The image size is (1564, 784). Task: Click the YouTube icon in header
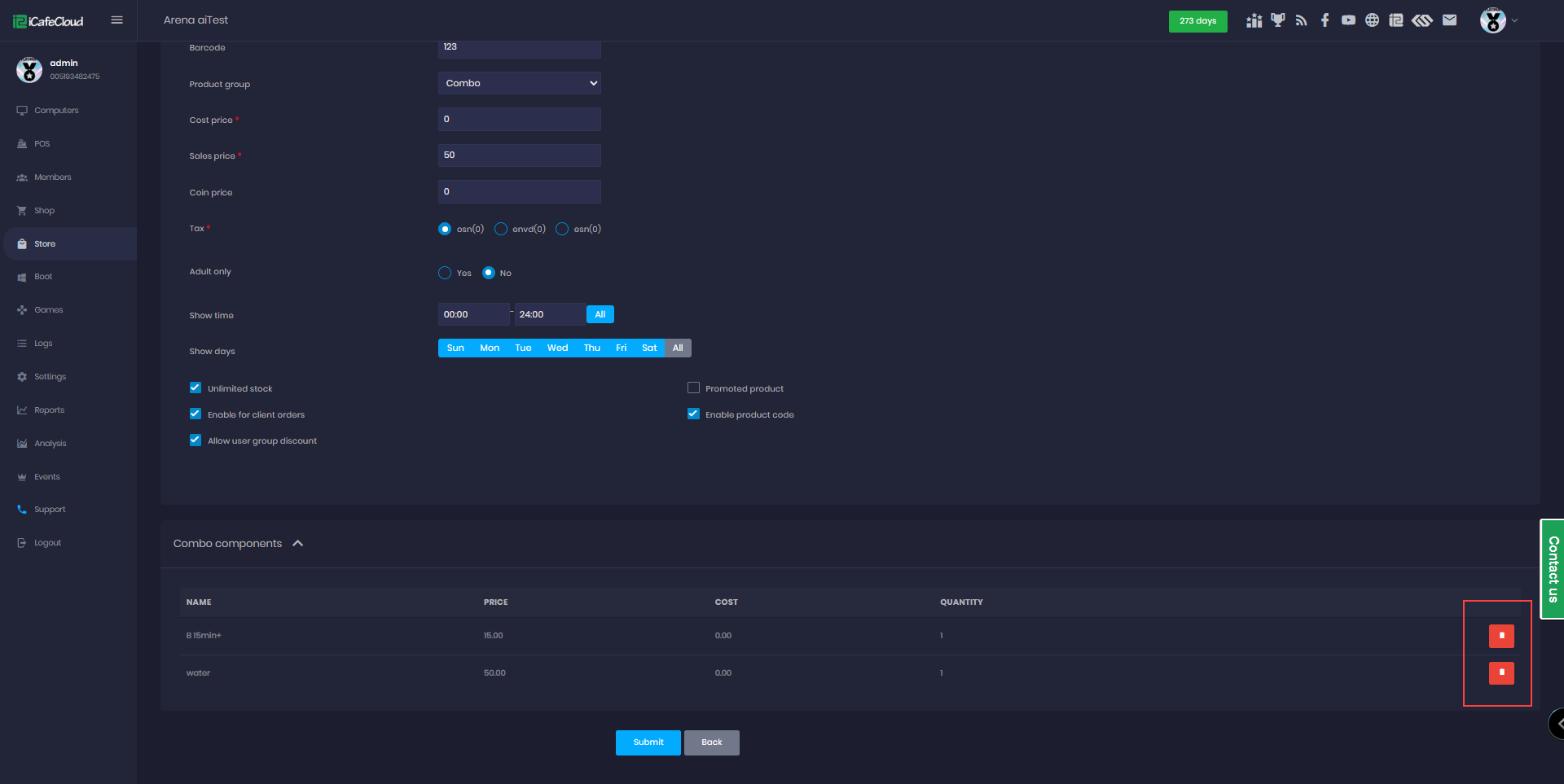(x=1348, y=20)
